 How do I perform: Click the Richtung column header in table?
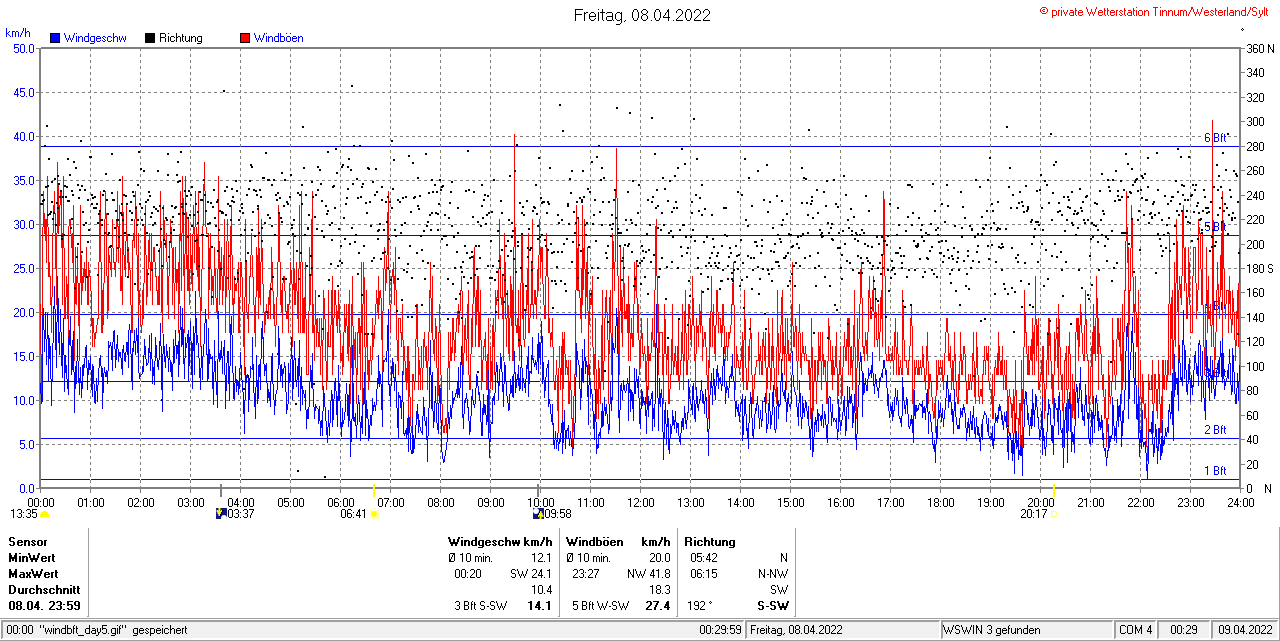(x=710, y=542)
